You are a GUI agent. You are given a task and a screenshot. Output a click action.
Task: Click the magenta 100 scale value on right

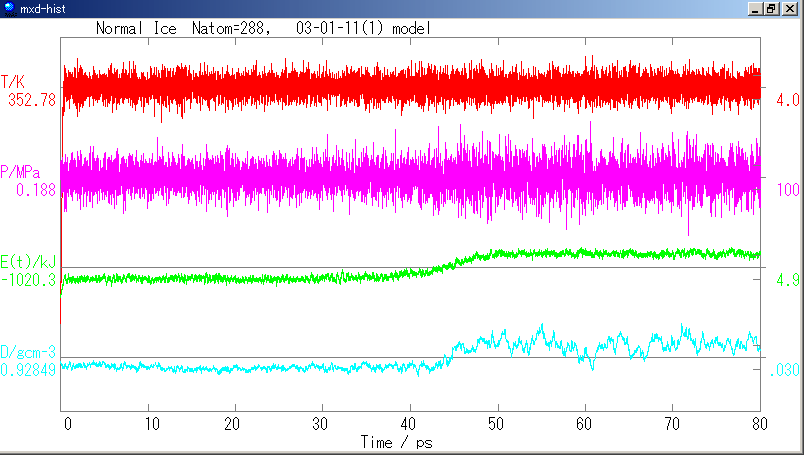coord(787,190)
